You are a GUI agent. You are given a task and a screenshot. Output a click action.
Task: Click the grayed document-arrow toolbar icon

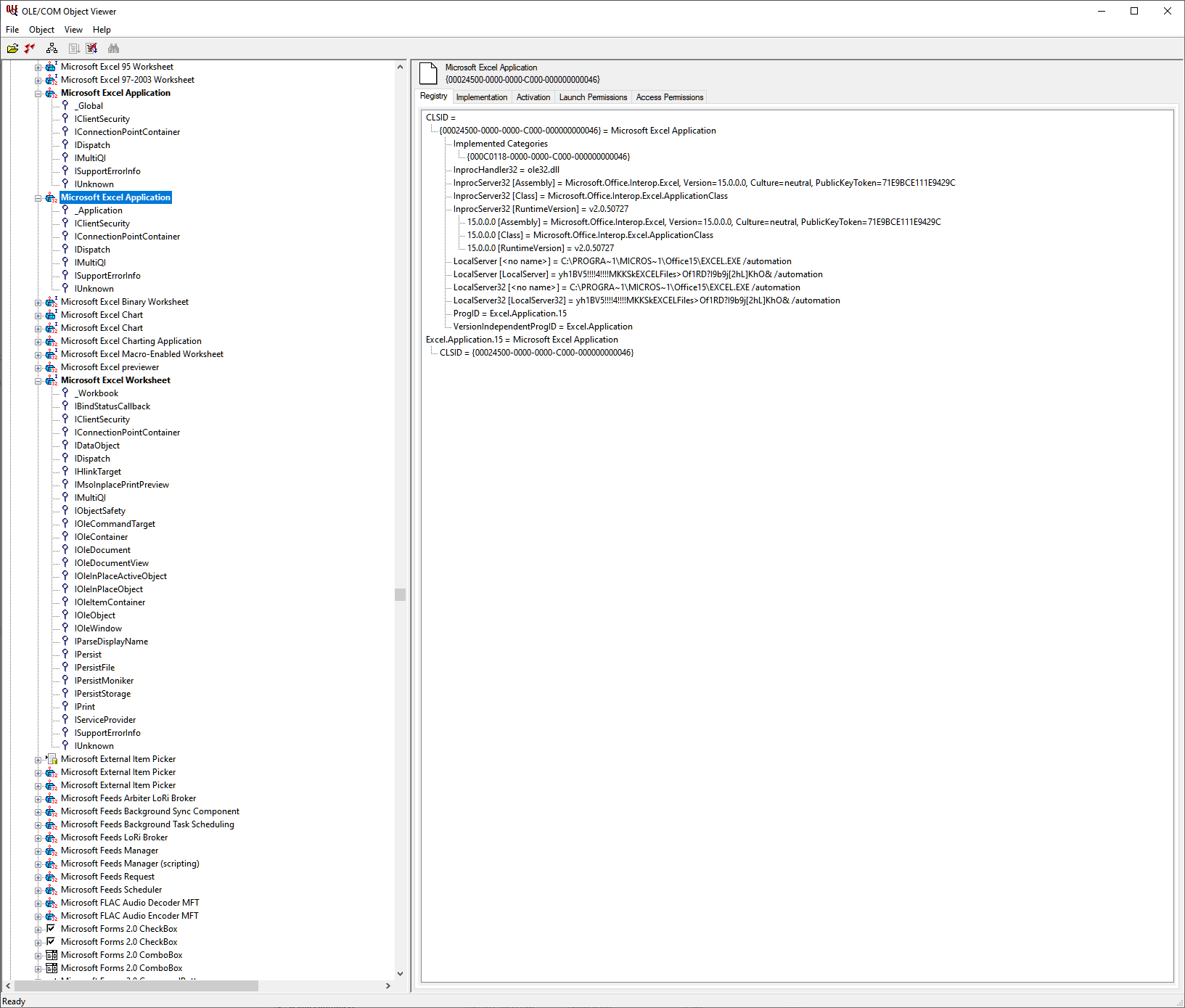(x=73, y=49)
